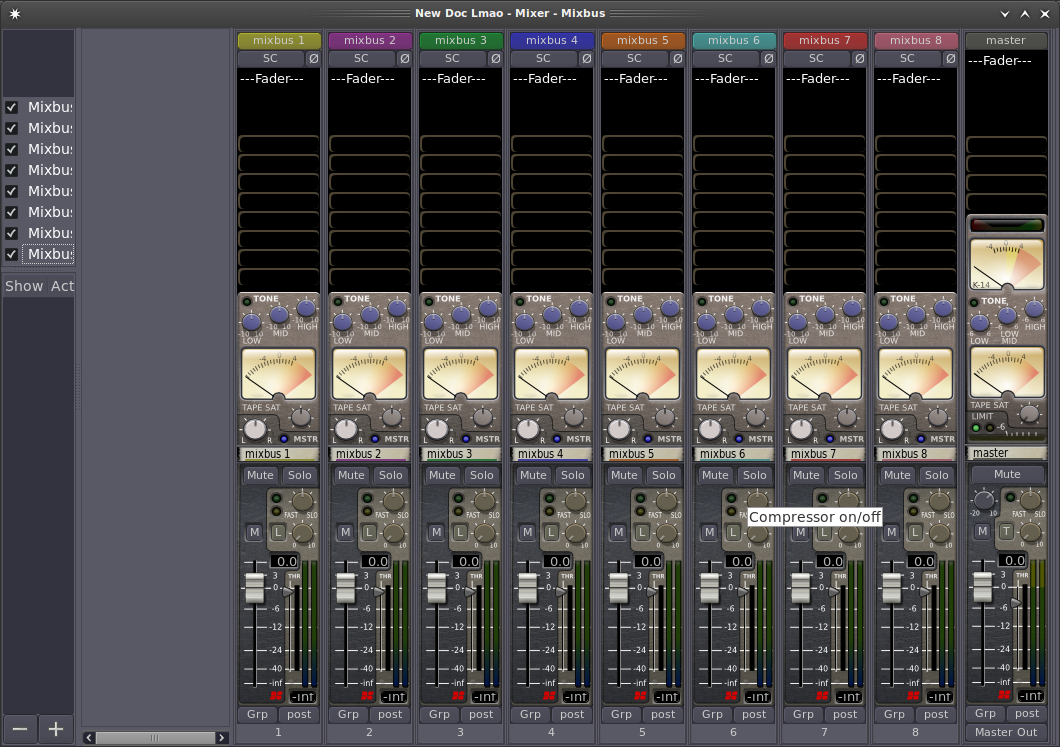Invert phase with the Ø button on mixbus 3
Image resolution: width=1060 pixels, height=747 pixels.
tap(495, 59)
